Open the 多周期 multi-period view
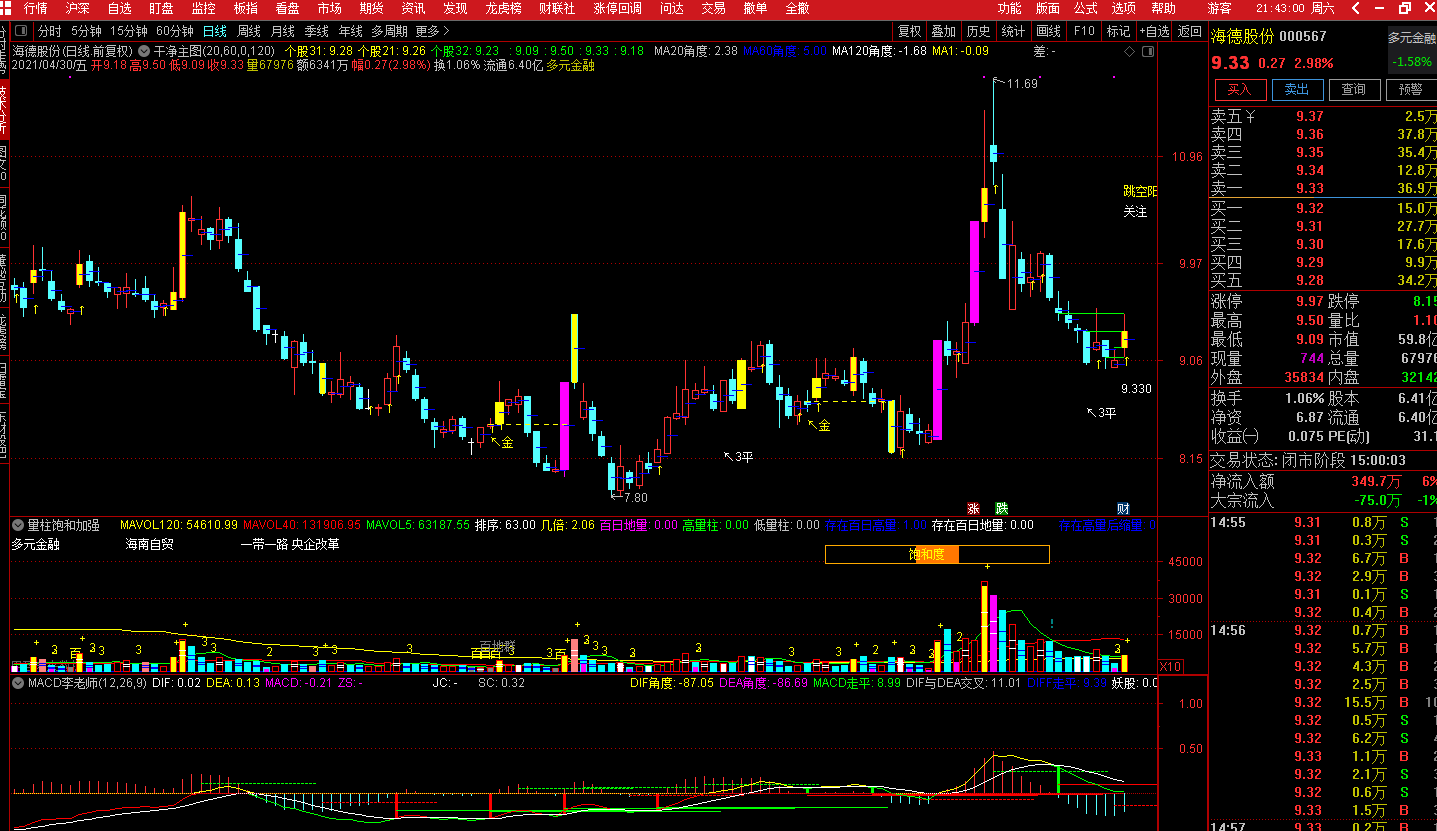The height and width of the screenshot is (831, 1437). pyautogui.click(x=390, y=31)
